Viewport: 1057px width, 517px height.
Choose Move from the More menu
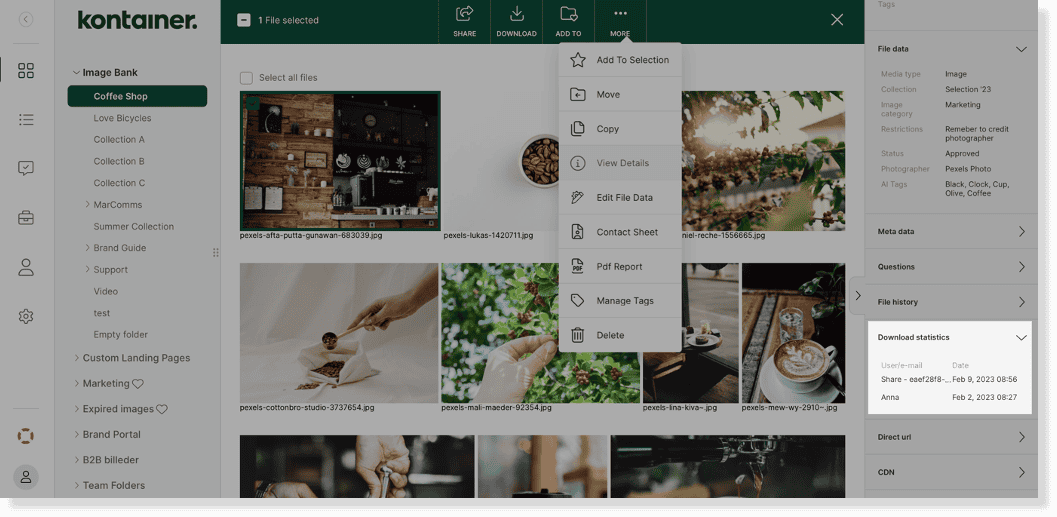[x=620, y=94]
